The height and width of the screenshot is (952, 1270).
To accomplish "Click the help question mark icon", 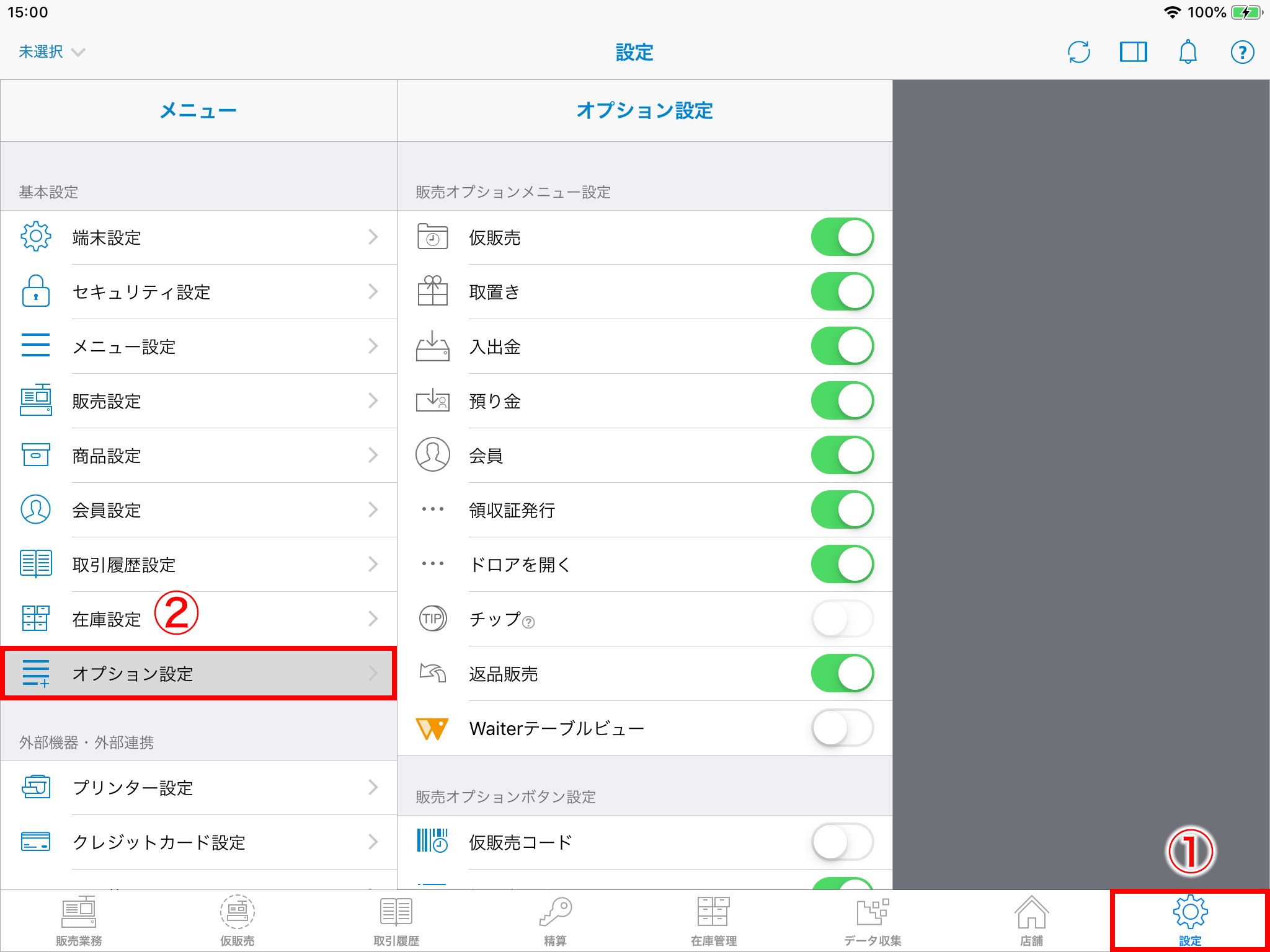I will pos(1242,52).
